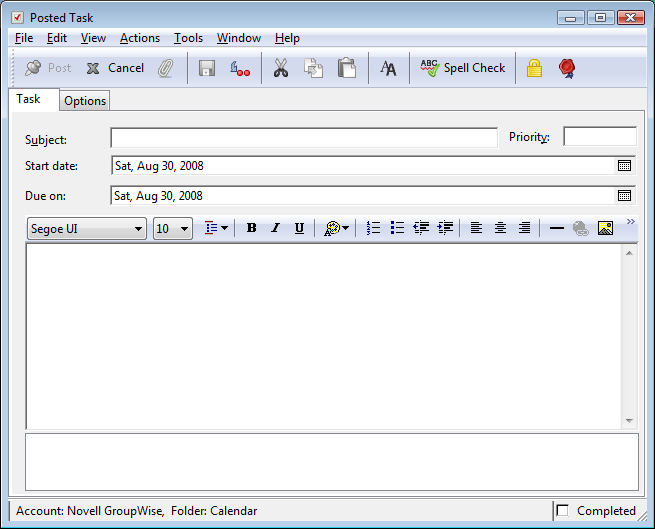Open the Tools menu
The height and width of the screenshot is (529, 655).
[188, 38]
